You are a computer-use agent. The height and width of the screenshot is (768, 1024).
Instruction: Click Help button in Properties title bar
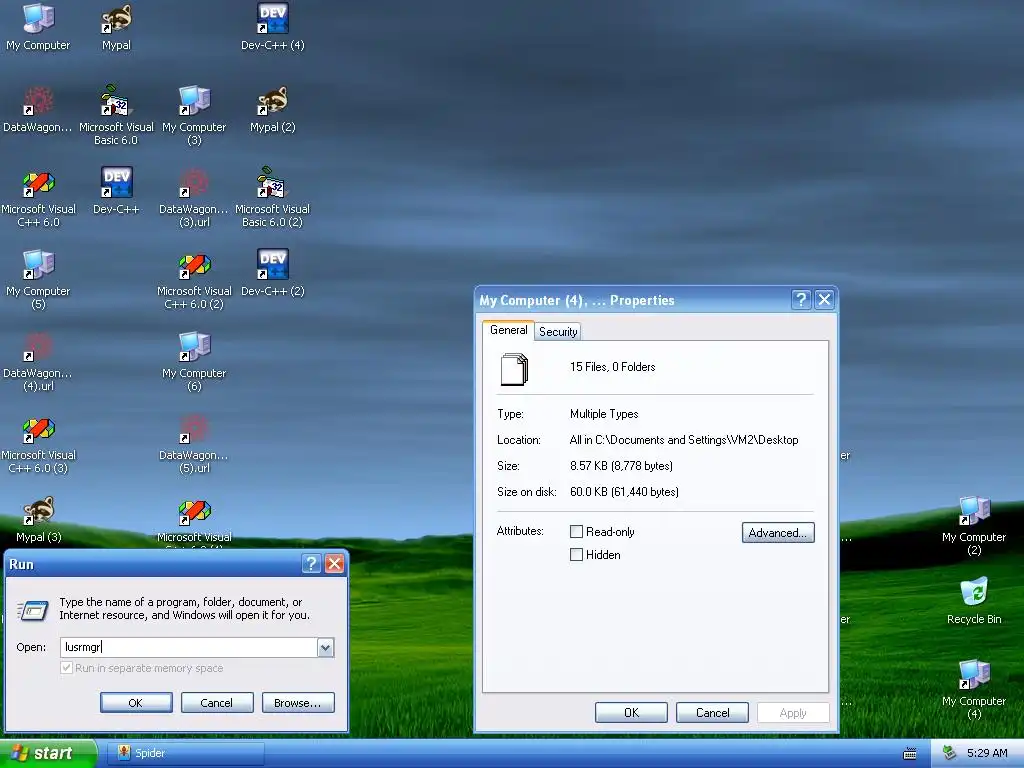[801, 300]
